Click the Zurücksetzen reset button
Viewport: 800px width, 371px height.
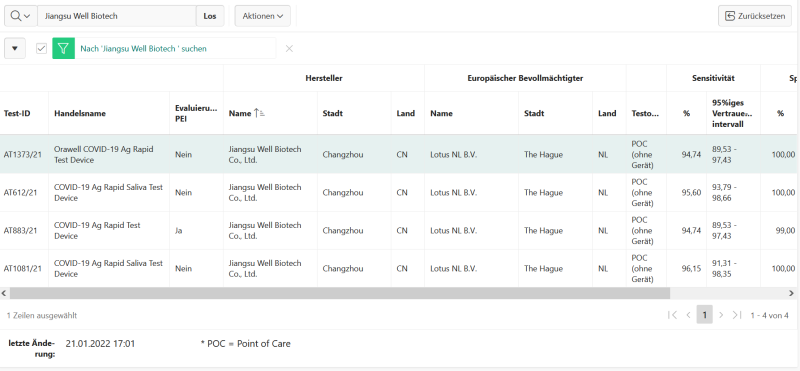coord(755,16)
